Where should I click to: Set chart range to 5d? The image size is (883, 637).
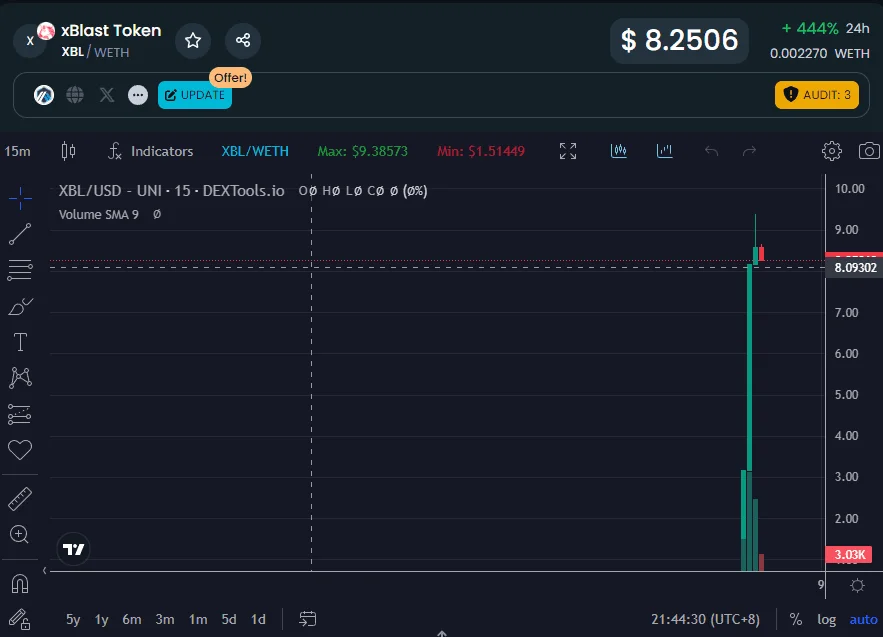coord(229,620)
